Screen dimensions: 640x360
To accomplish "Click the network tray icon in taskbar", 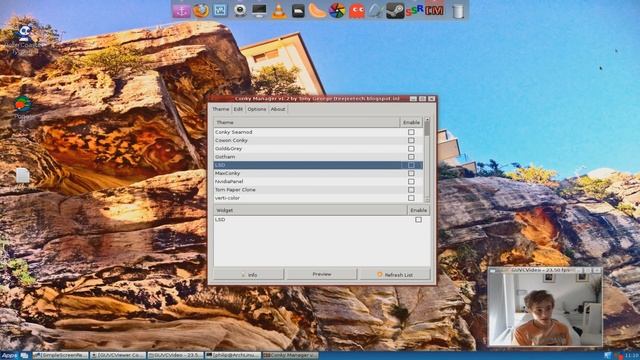I will pos(608,356).
